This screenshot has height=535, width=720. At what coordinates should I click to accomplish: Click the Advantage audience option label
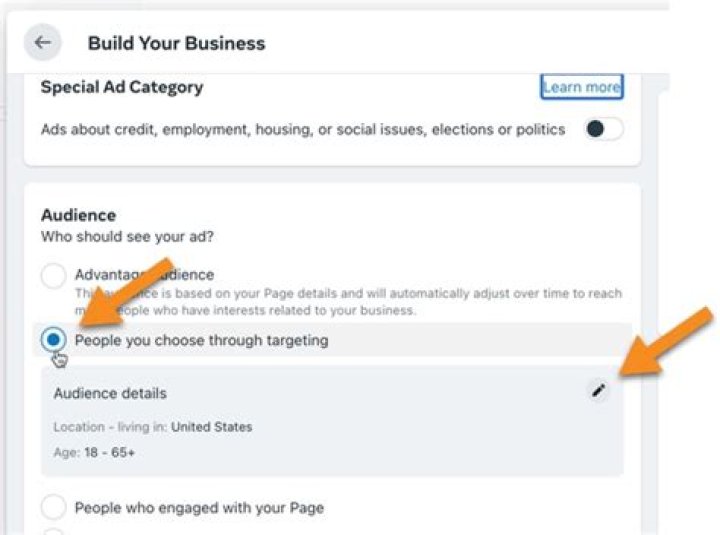[x=144, y=274]
